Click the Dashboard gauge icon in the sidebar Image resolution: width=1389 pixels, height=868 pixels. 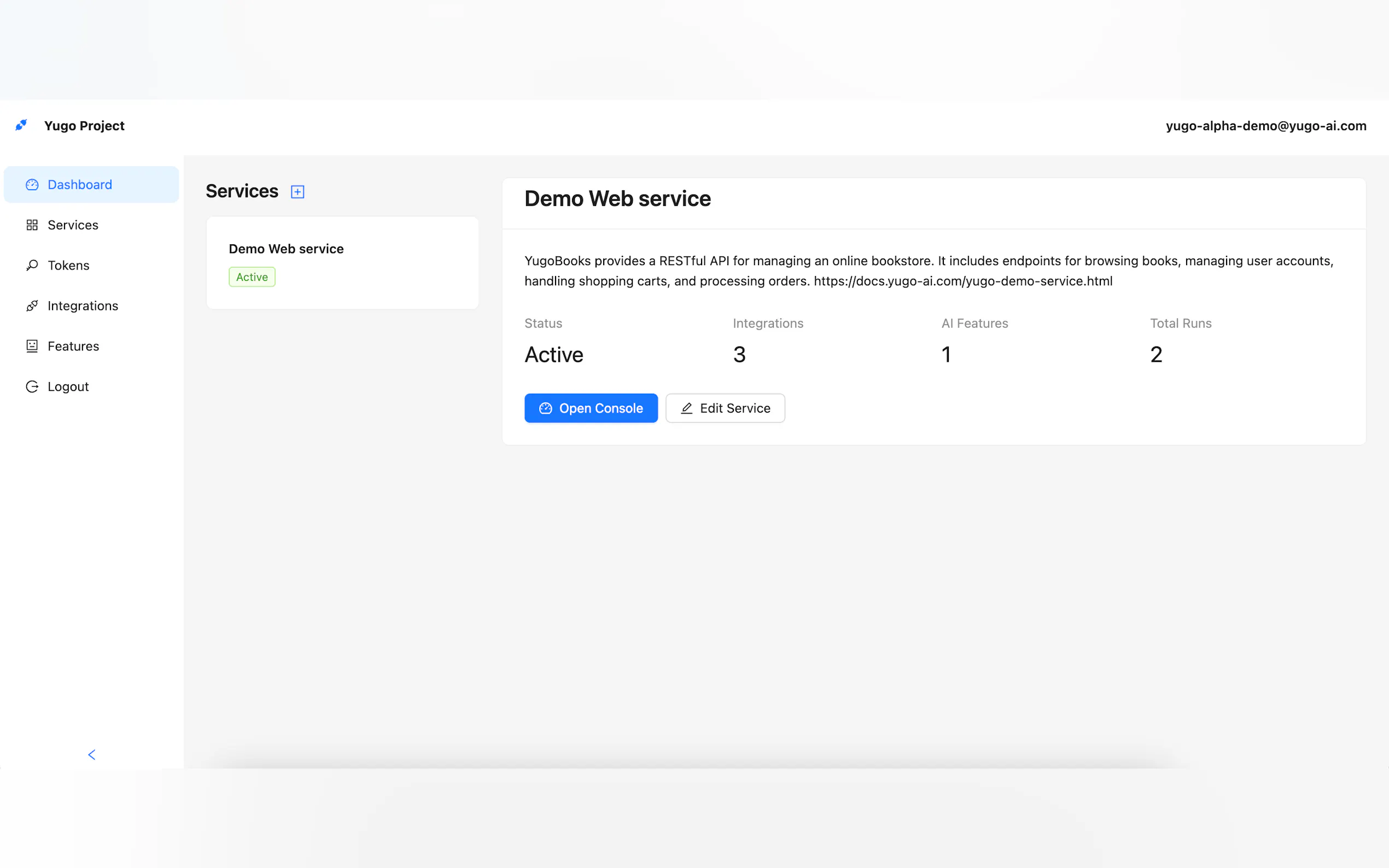pos(32,184)
